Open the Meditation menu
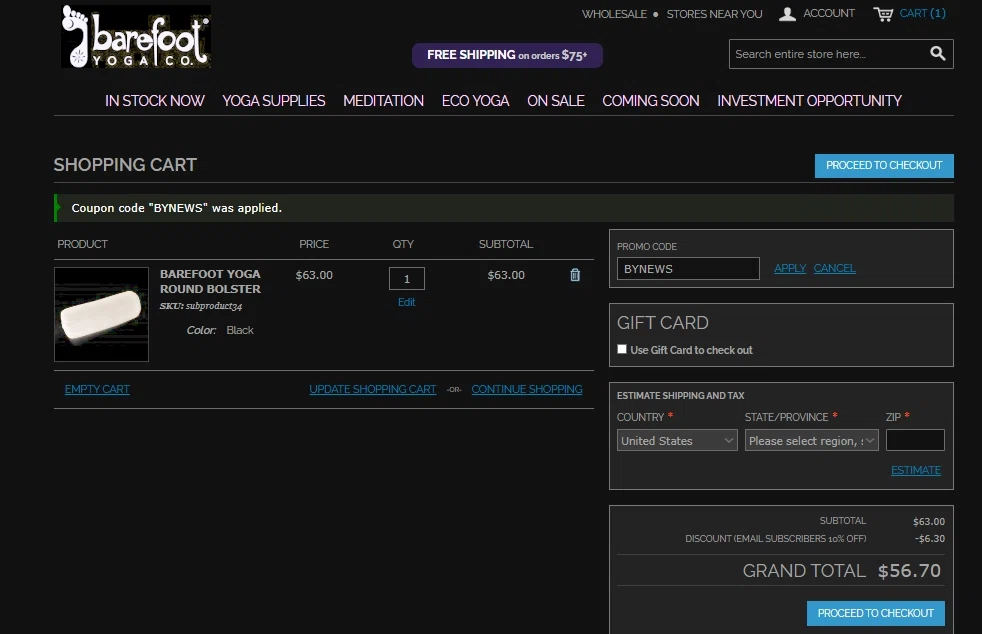 (x=383, y=101)
